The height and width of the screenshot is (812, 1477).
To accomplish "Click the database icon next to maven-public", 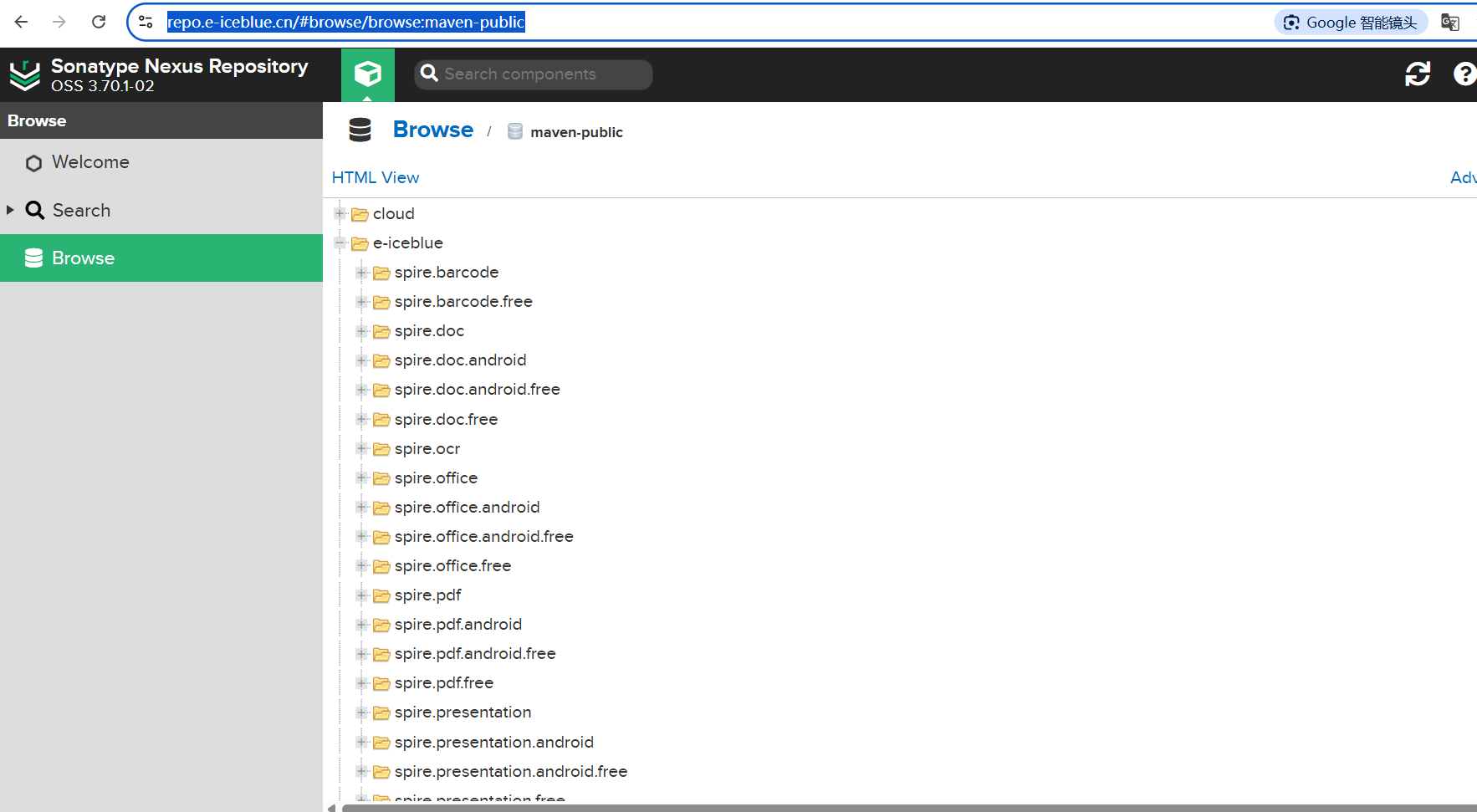I will pos(514,131).
